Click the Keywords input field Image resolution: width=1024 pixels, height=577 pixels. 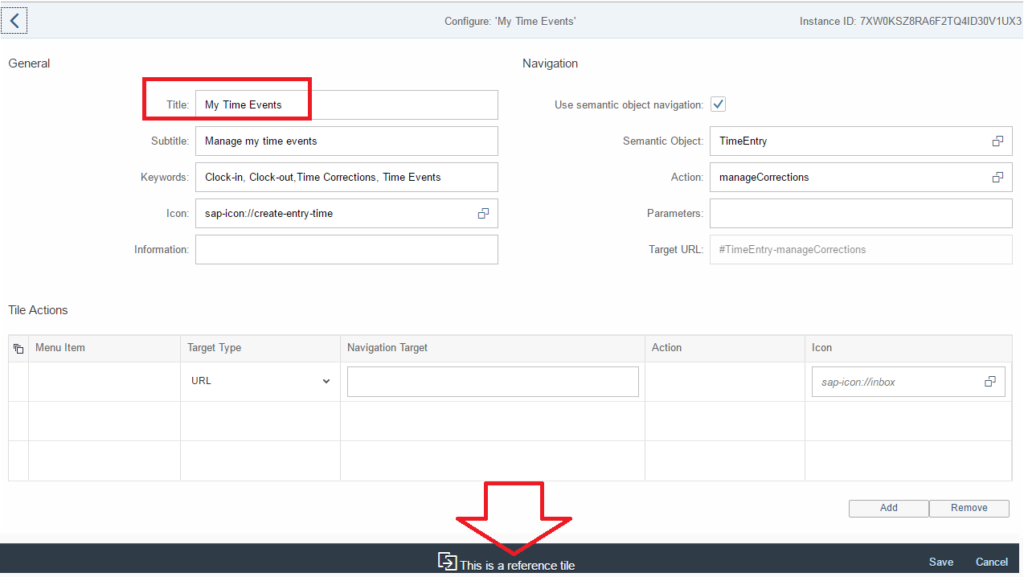(346, 178)
